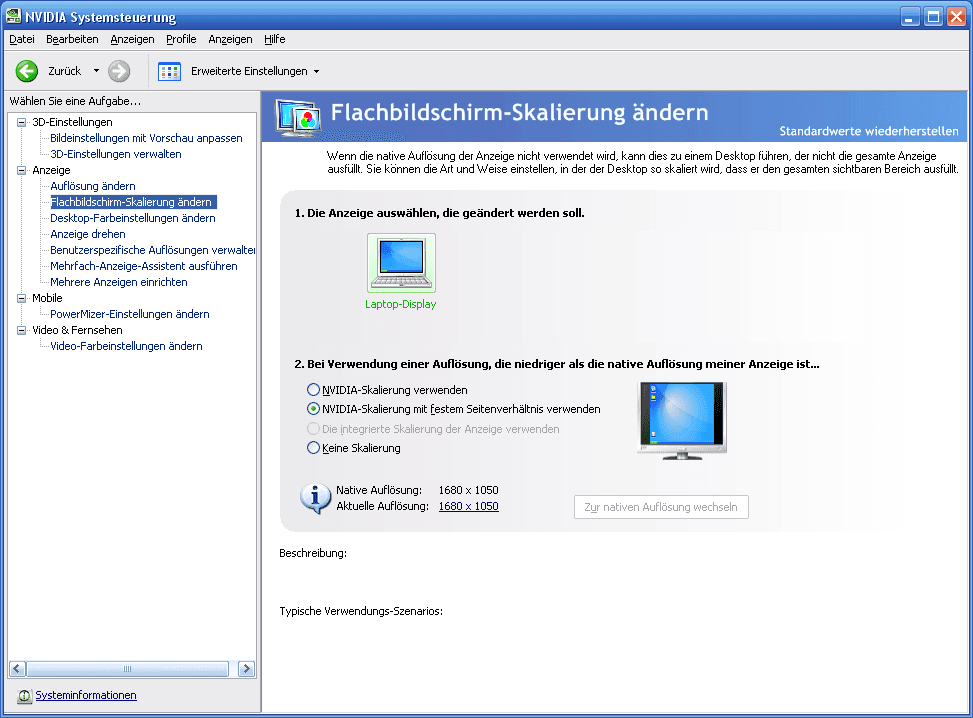Select NVIDIA-Skalierung verwenden radio button
The image size is (973, 718).
[313, 390]
